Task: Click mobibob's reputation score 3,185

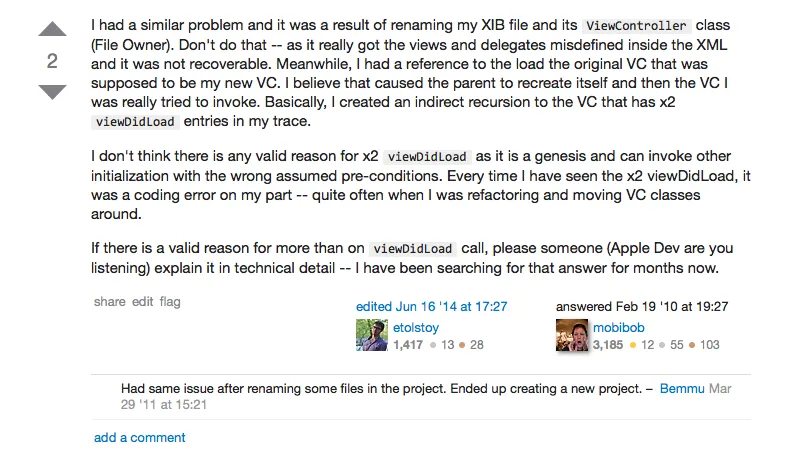Action: pos(607,345)
